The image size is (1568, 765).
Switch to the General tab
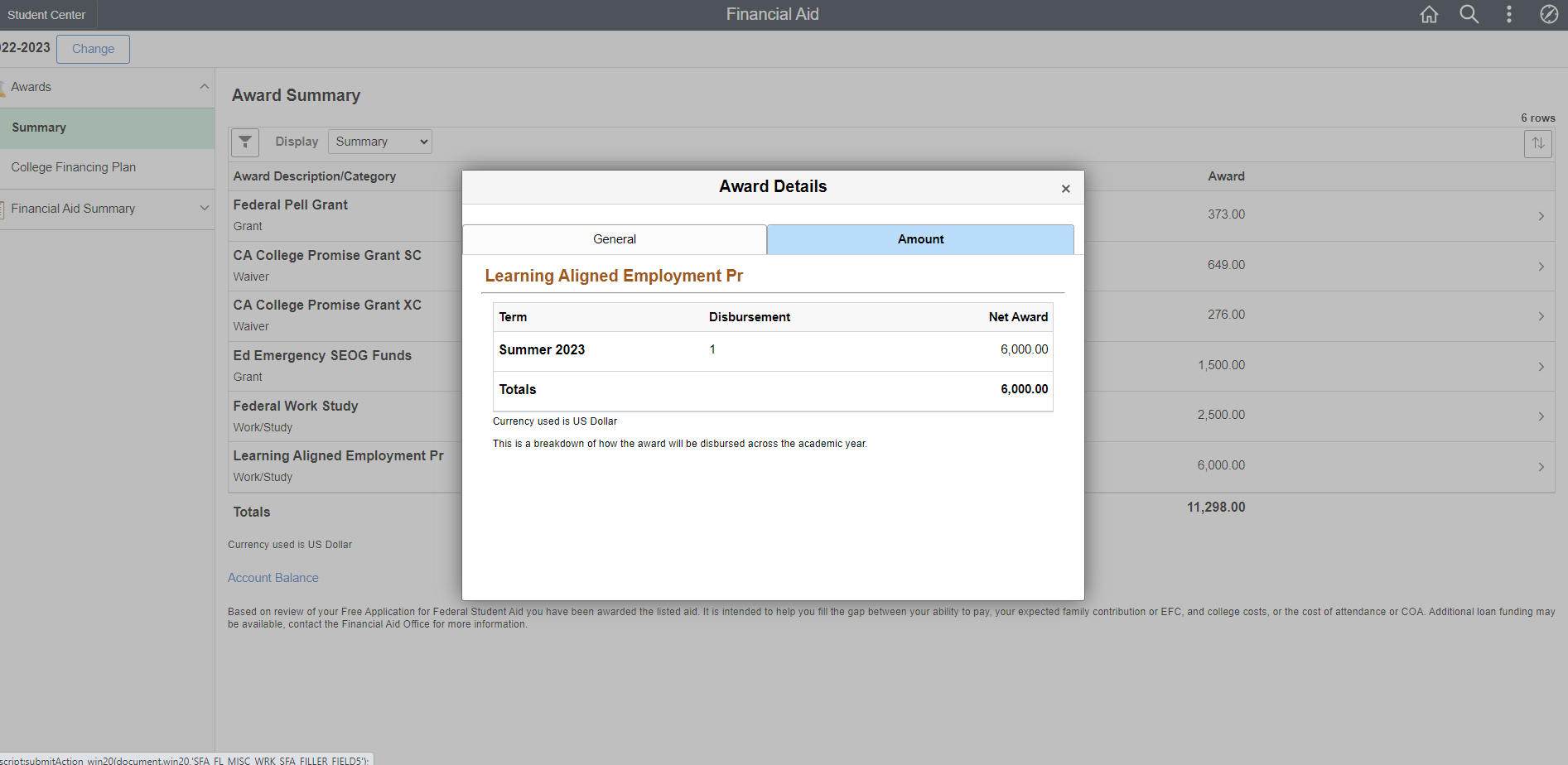coord(614,239)
